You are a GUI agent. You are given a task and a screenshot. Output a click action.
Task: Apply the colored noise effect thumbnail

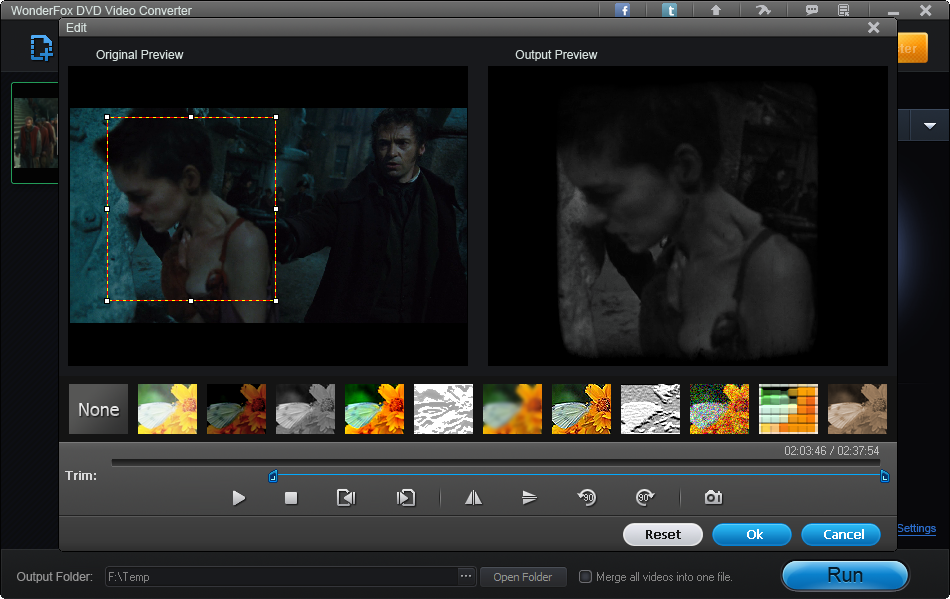click(x=719, y=409)
